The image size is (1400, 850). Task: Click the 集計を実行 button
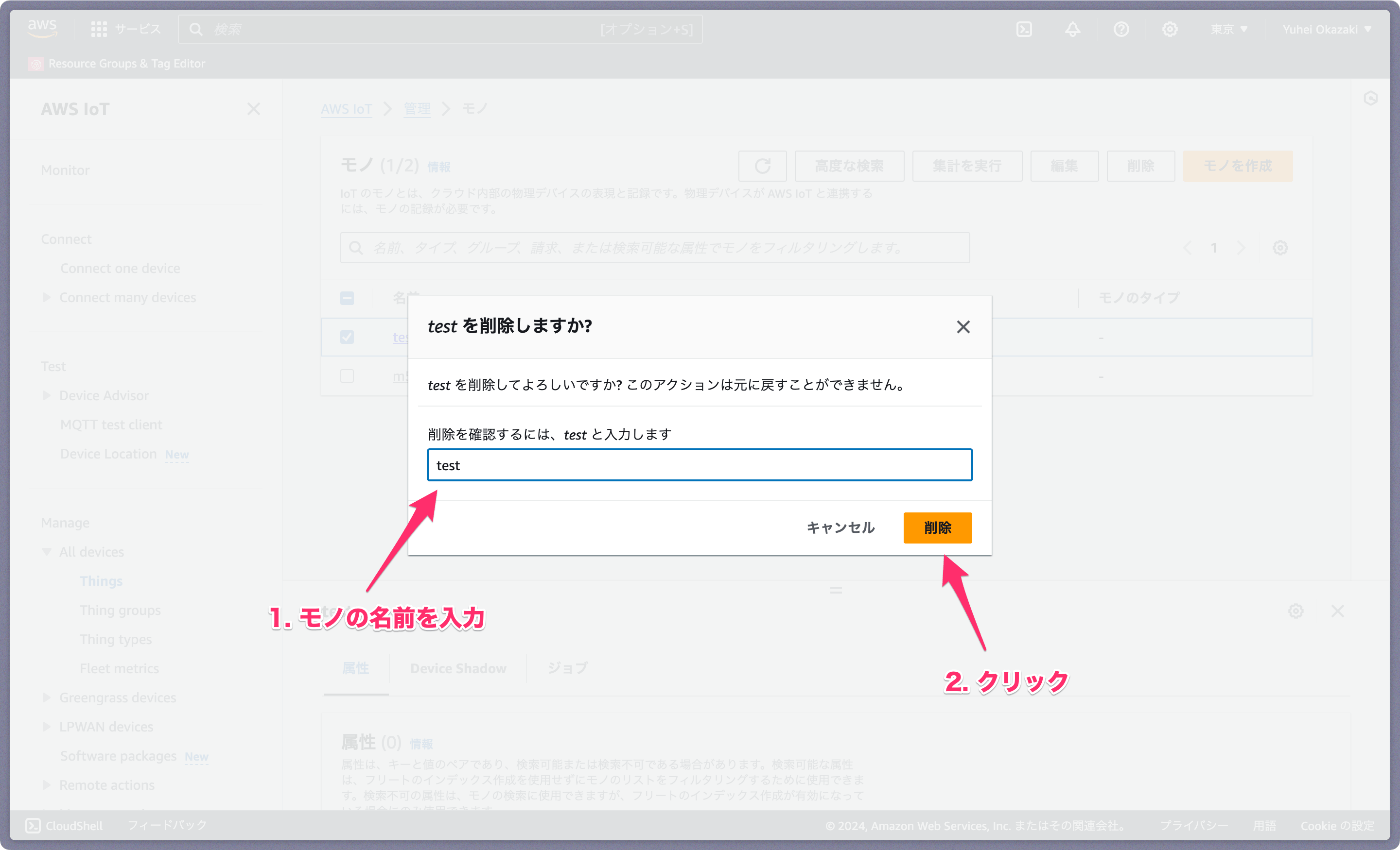pos(967,166)
